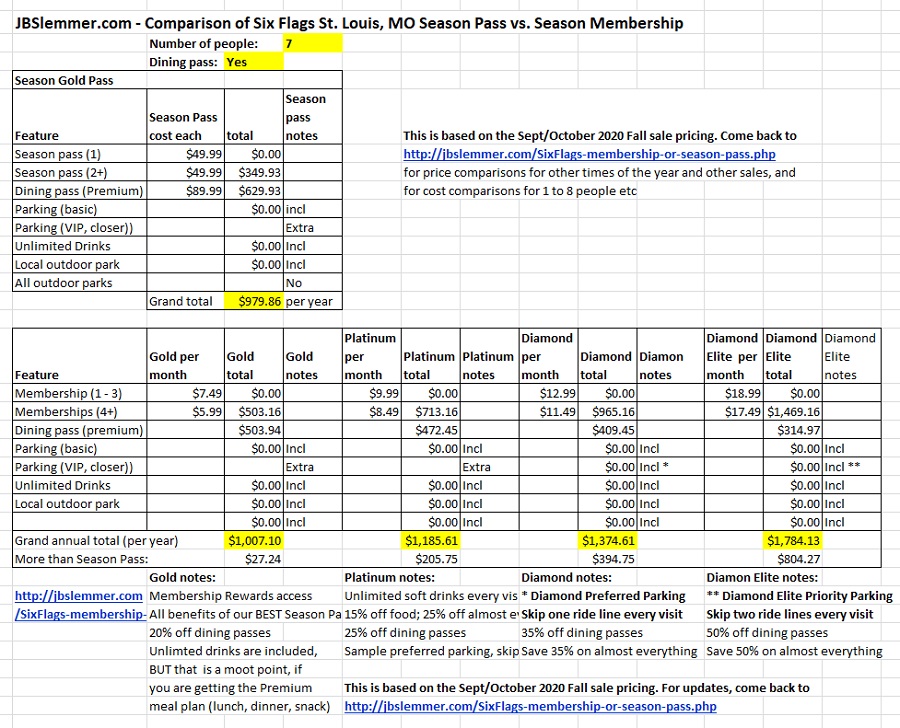Click the $349.93 Season pass (2+) total
900x728 pixels.
[254, 173]
